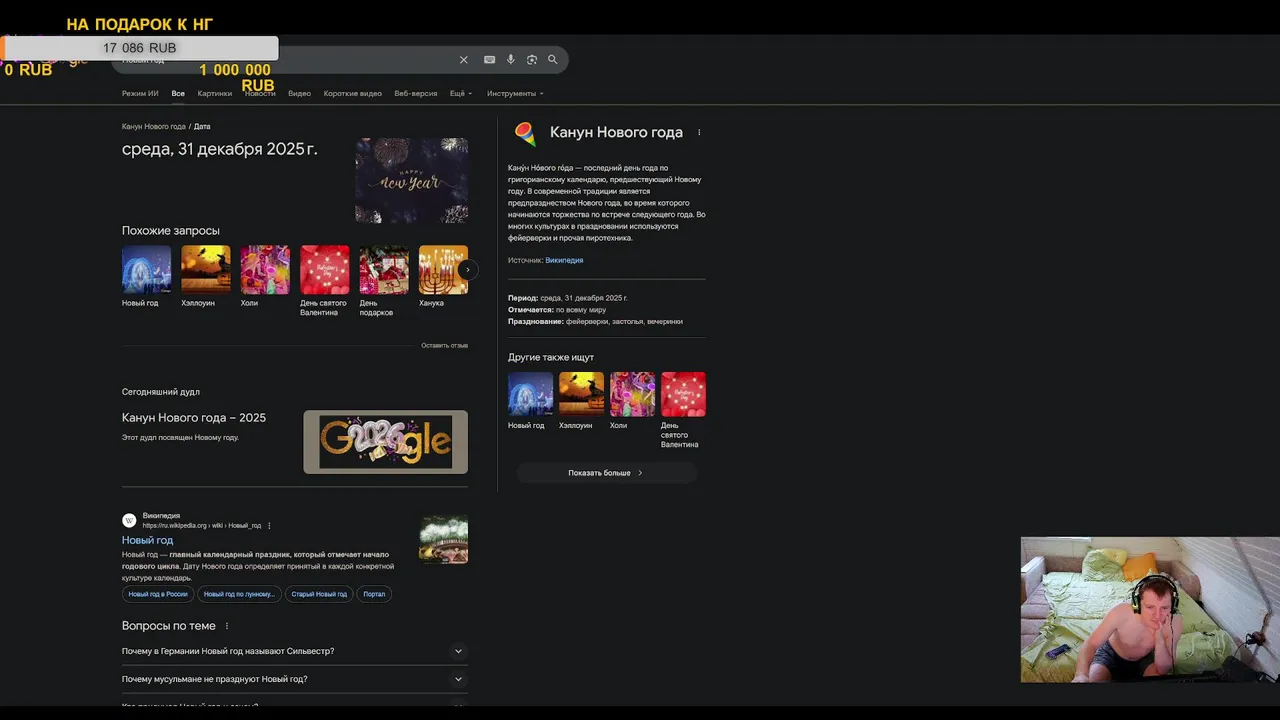Open the Видео tab

(x=299, y=93)
